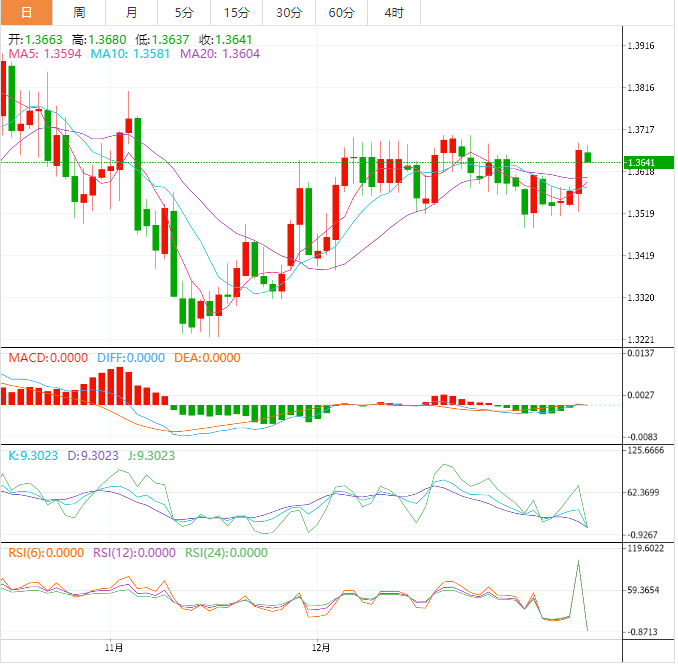Screen dimensions: 678x668
Task: Open the 5分 timeframe tab
Action: [184, 13]
